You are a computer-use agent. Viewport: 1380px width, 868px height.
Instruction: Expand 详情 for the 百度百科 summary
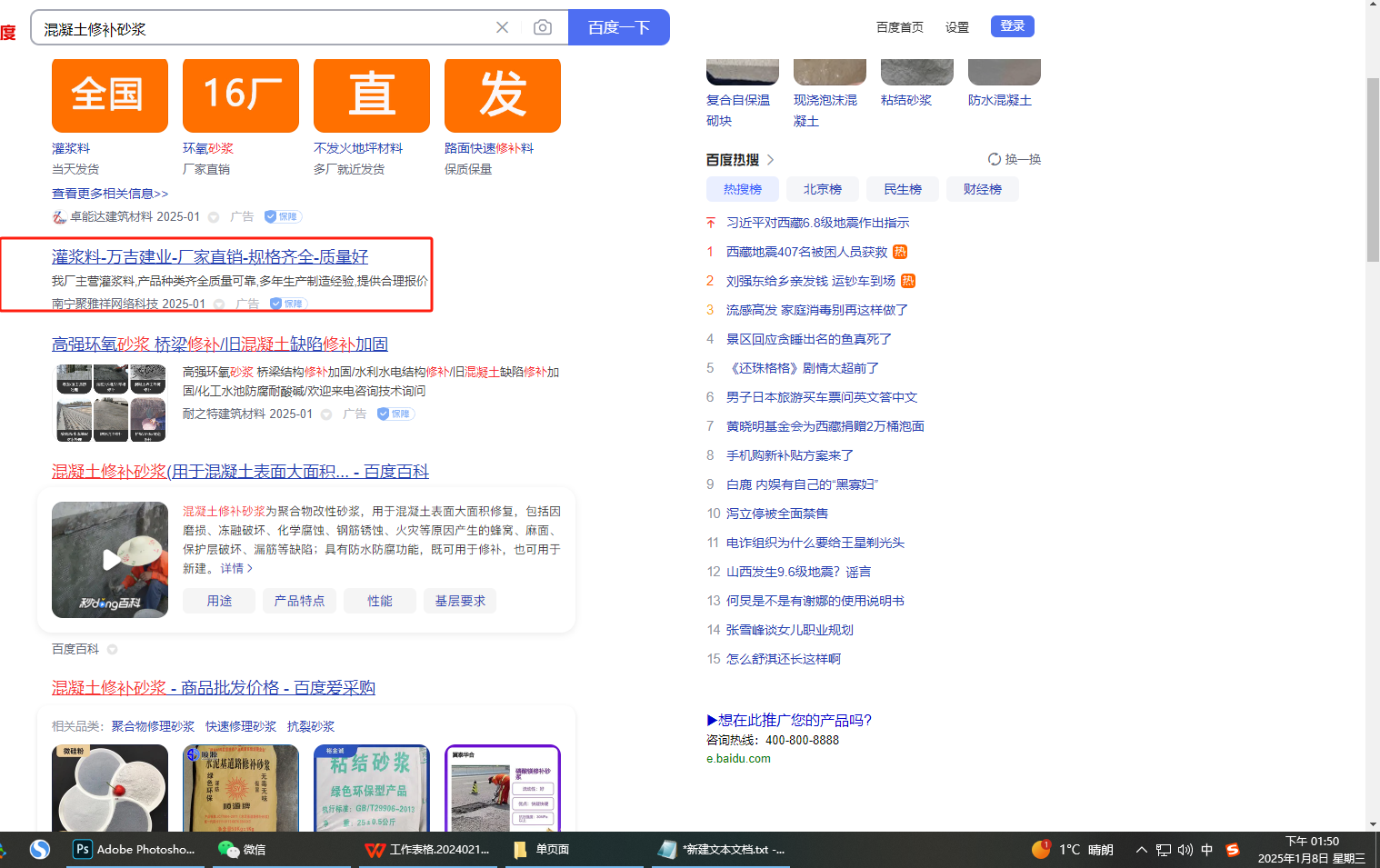[236, 568]
